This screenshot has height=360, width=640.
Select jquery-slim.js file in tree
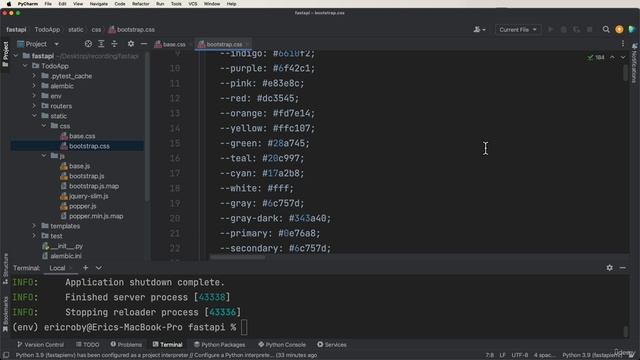point(89,196)
